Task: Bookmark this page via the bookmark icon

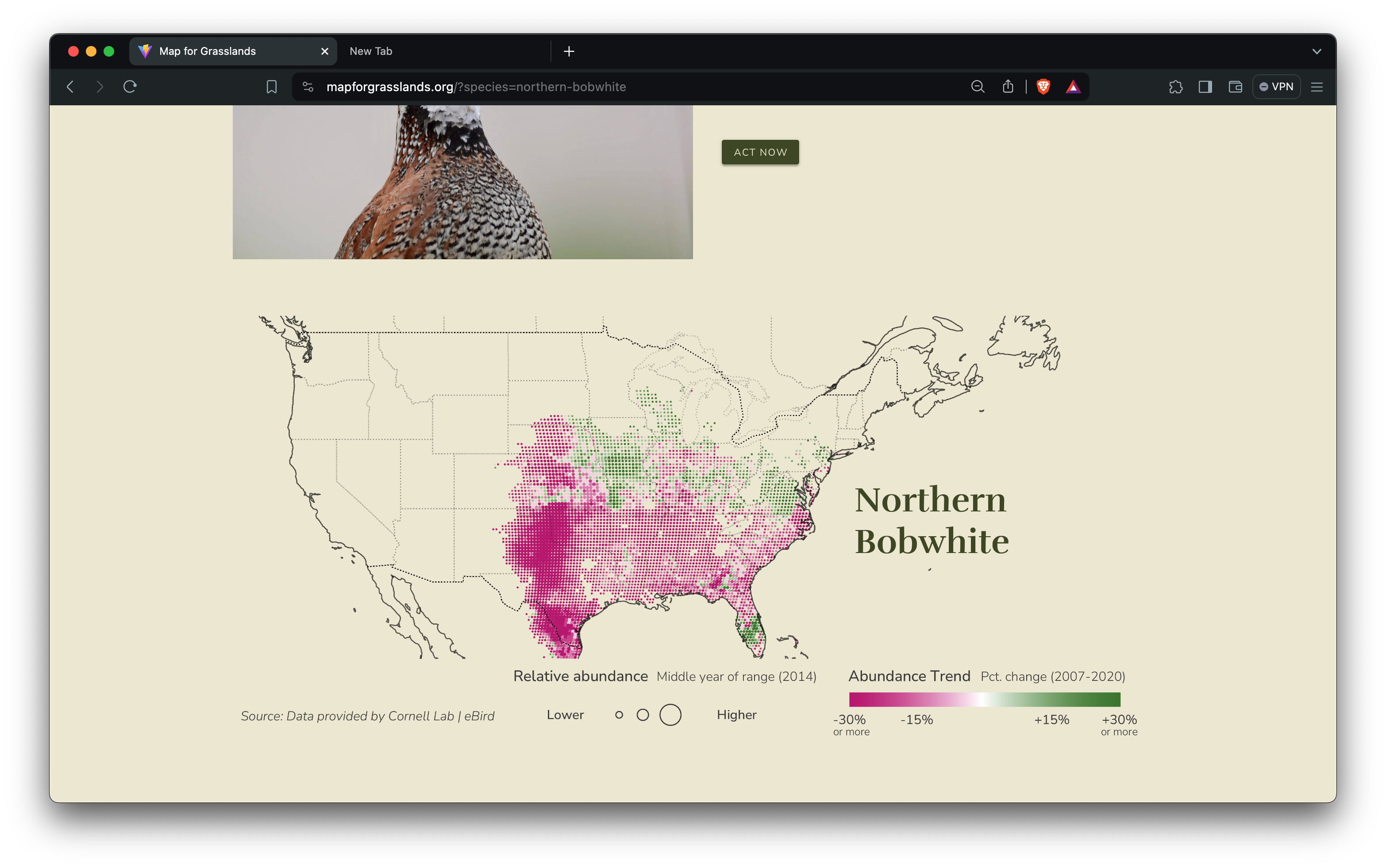Action: pos(272,87)
